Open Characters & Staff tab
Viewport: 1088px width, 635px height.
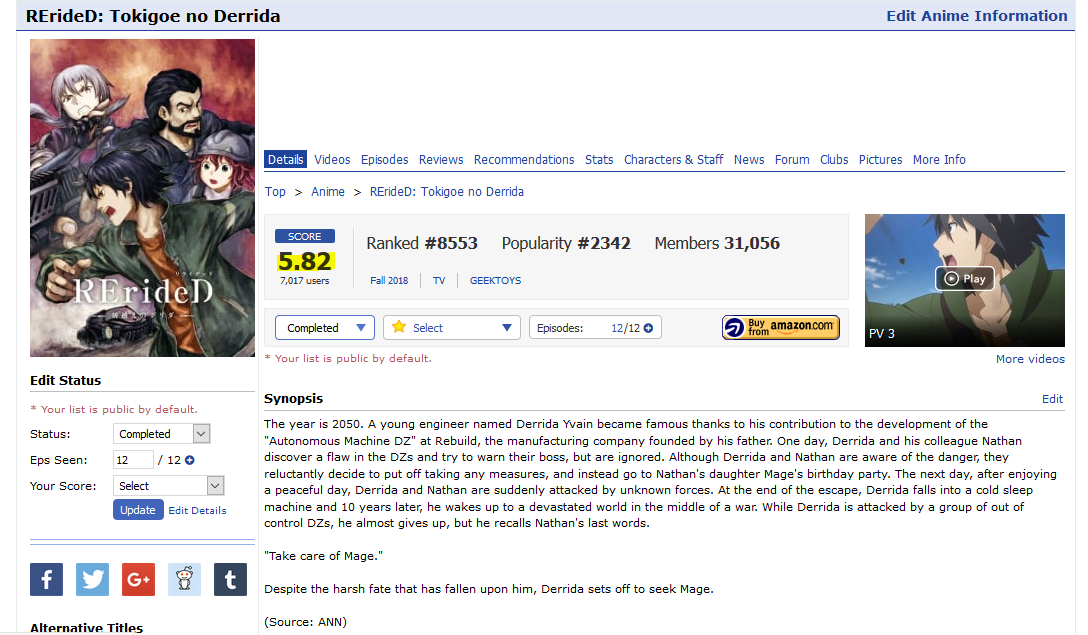click(x=673, y=160)
